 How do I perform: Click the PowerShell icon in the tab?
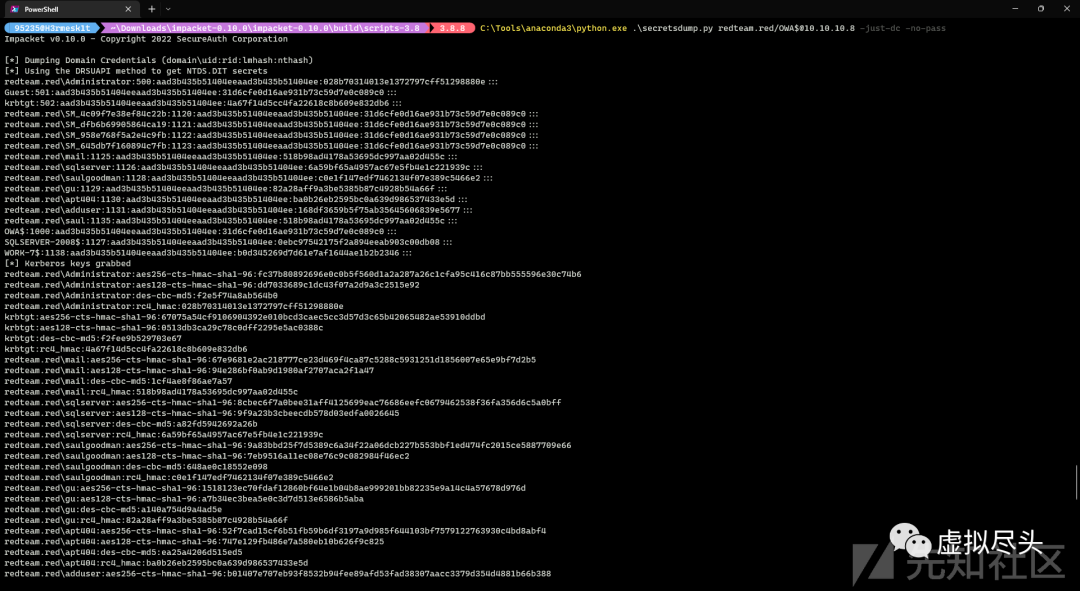click(x=14, y=9)
